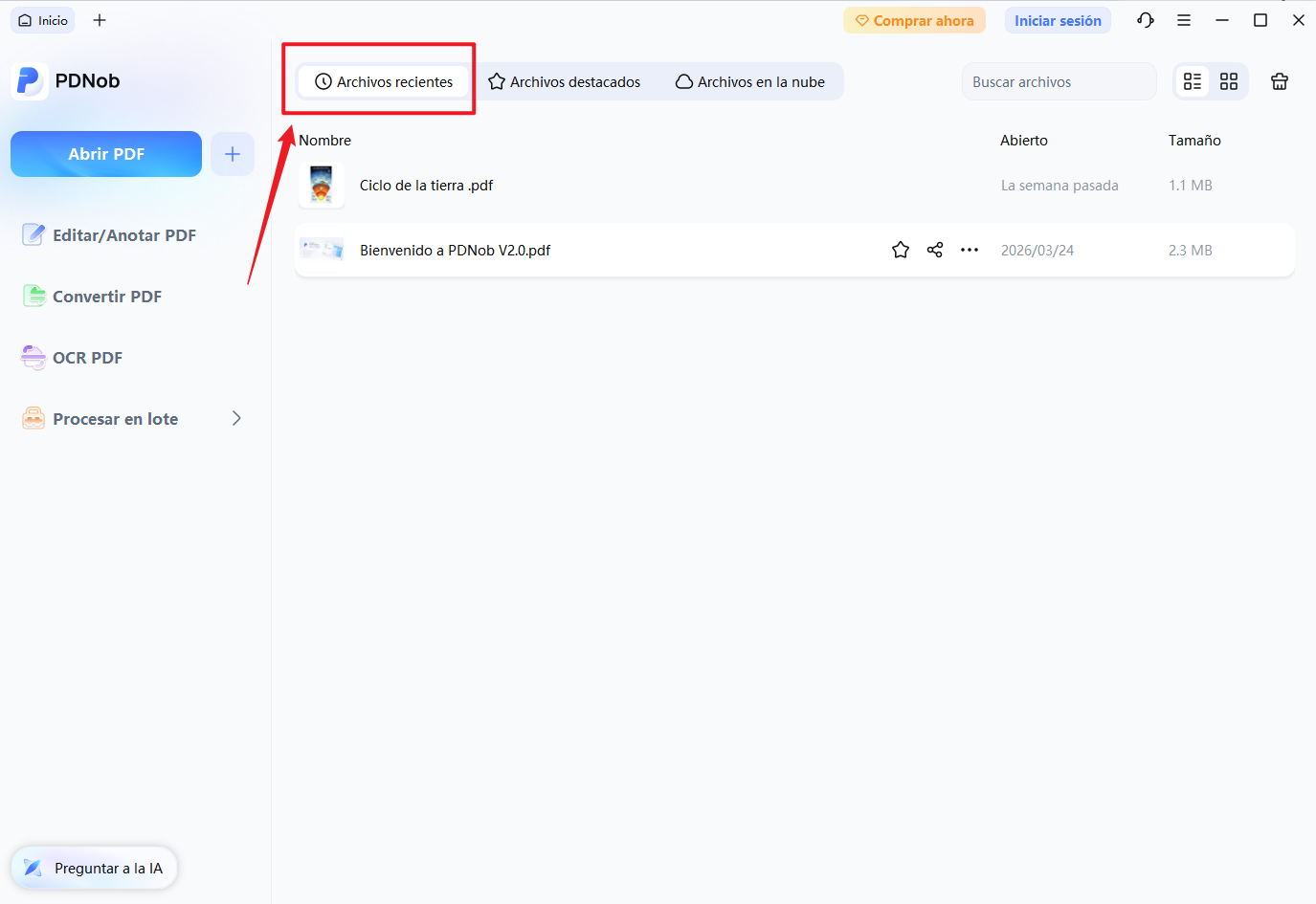This screenshot has height=904, width=1316.
Task: Switch to Archivos destacados tab
Action: [564, 81]
